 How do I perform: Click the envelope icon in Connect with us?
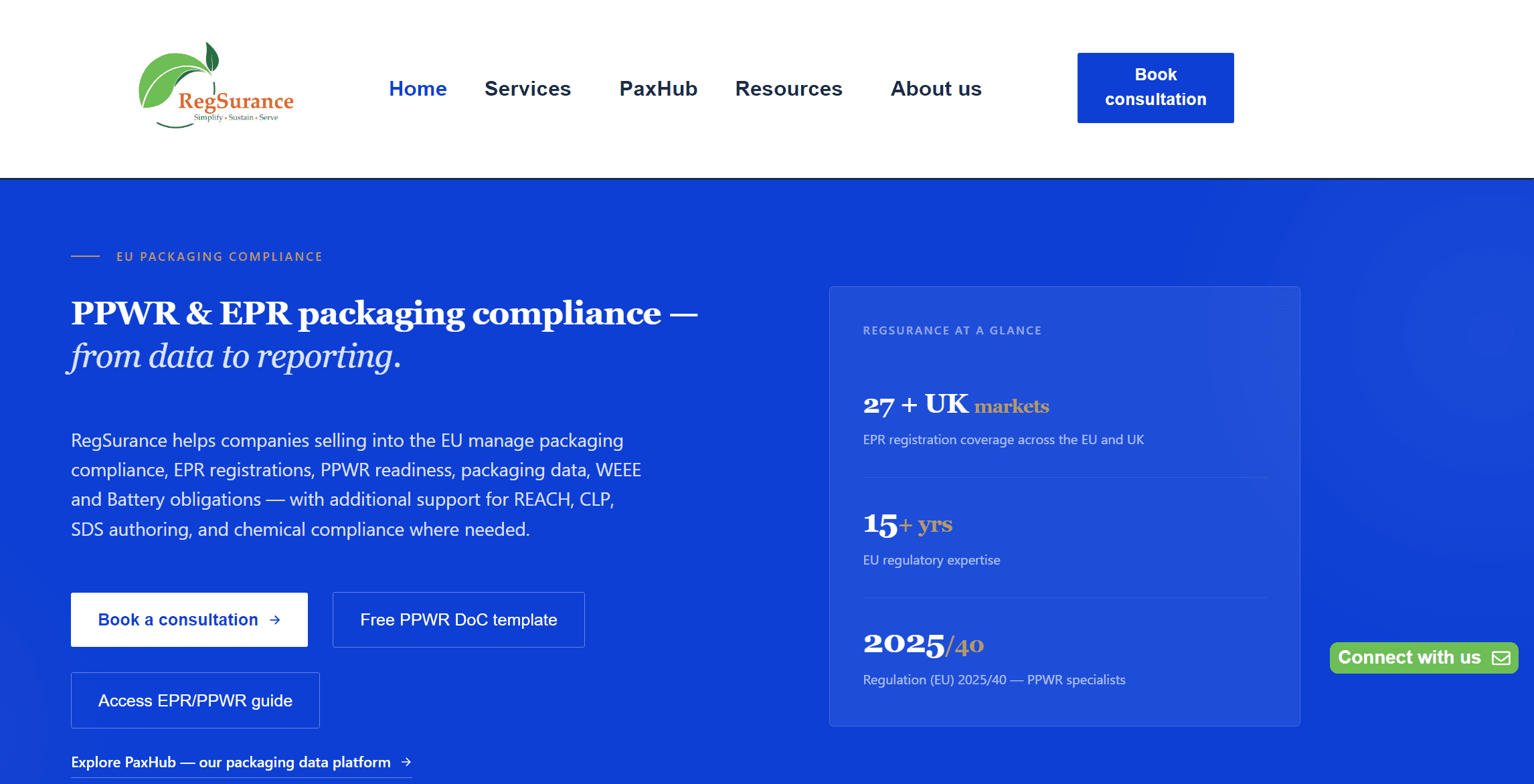1501,658
